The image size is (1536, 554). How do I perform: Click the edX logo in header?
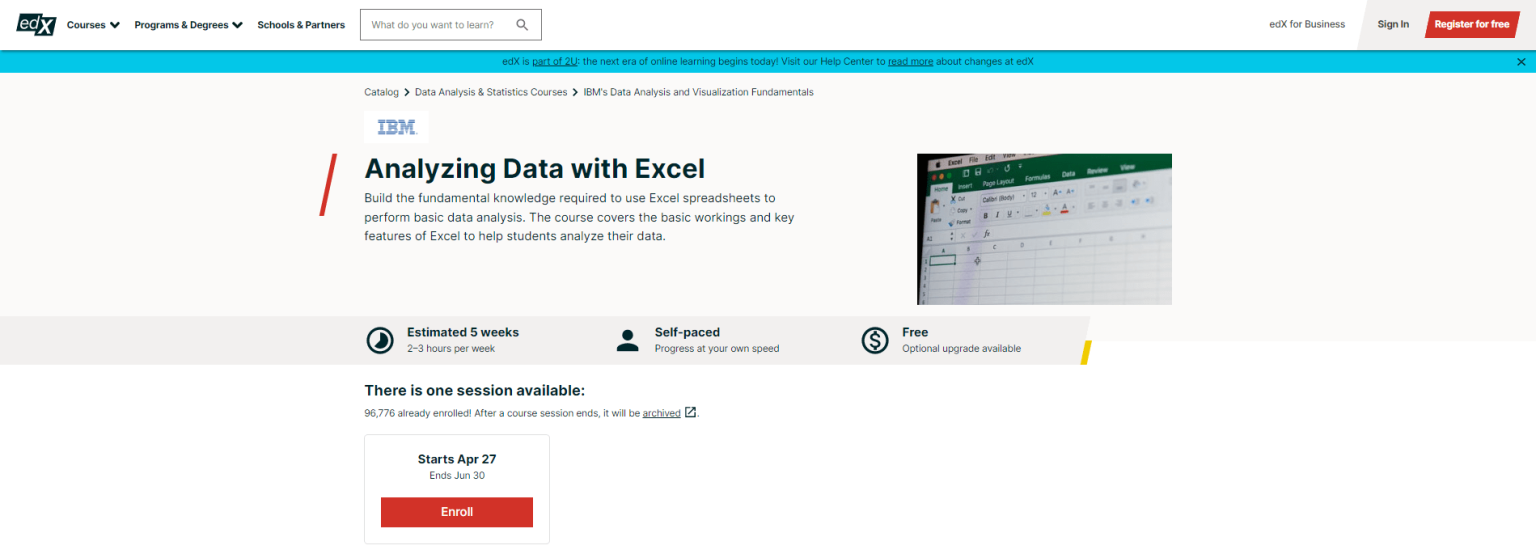36,24
